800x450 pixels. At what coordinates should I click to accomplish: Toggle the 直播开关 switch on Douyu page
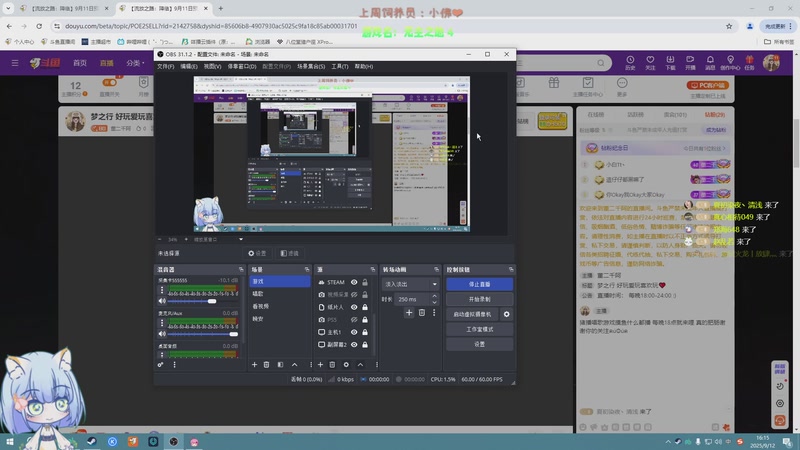pyautogui.click(x=110, y=83)
